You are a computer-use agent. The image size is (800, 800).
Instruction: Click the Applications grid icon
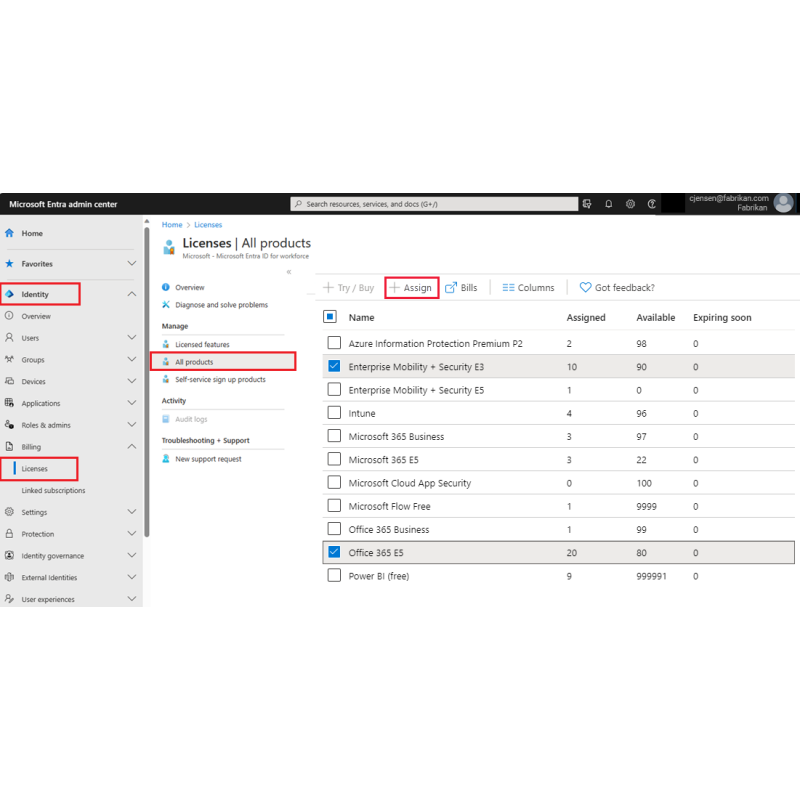click(x=9, y=403)
